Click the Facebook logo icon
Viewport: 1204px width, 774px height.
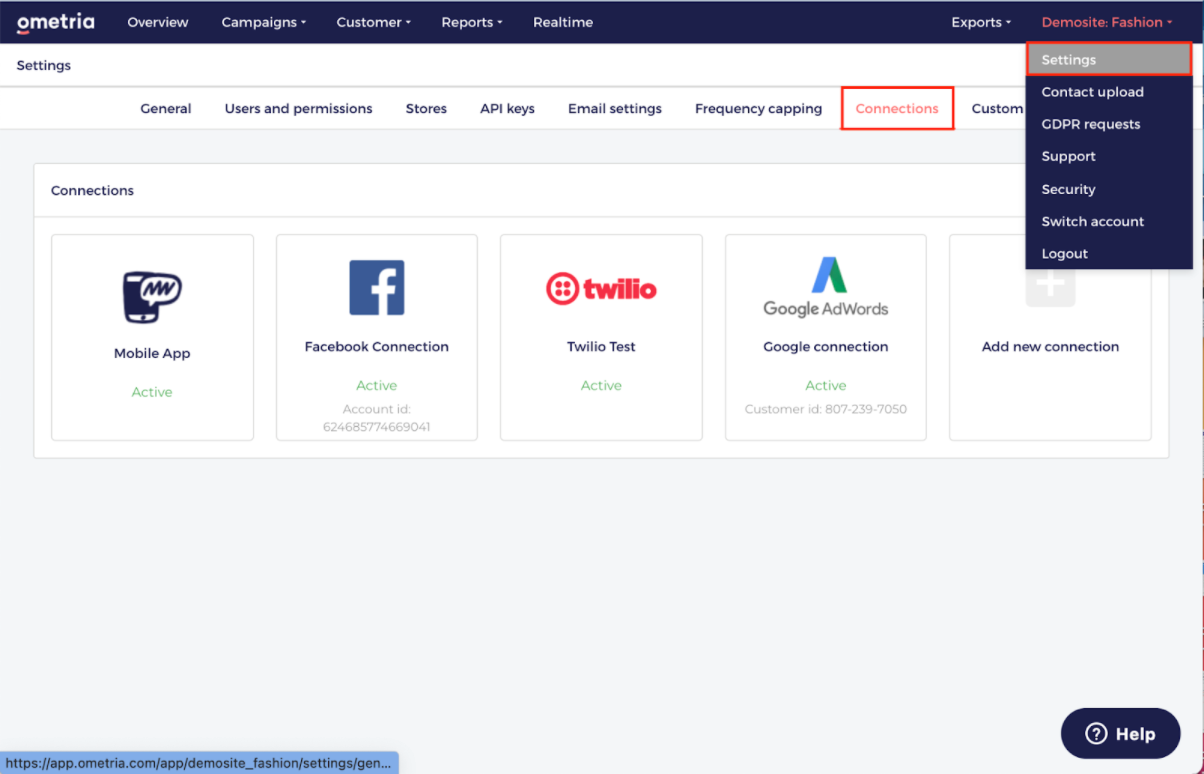[376, 288]
